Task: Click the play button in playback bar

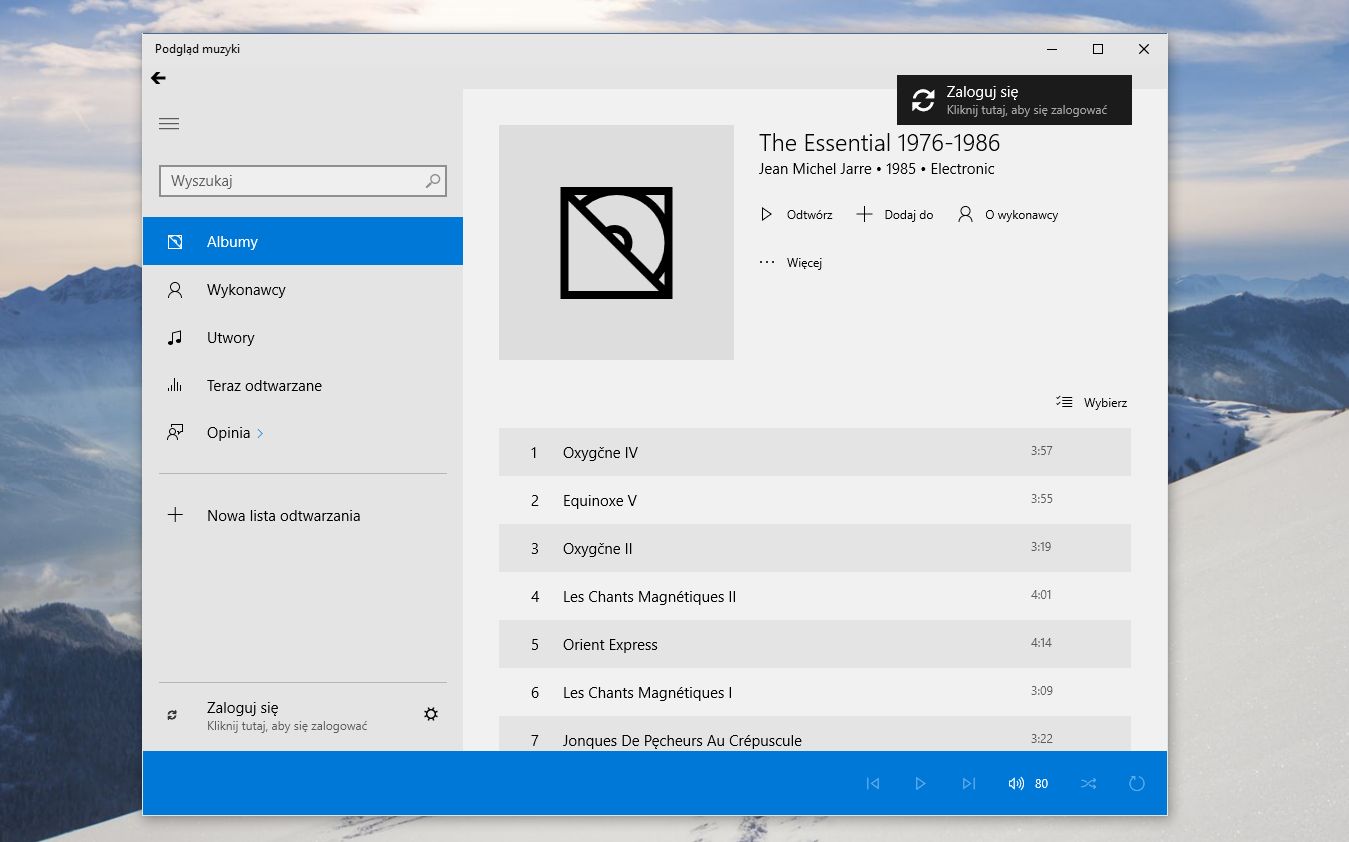Action: click(x=920, y=784)
